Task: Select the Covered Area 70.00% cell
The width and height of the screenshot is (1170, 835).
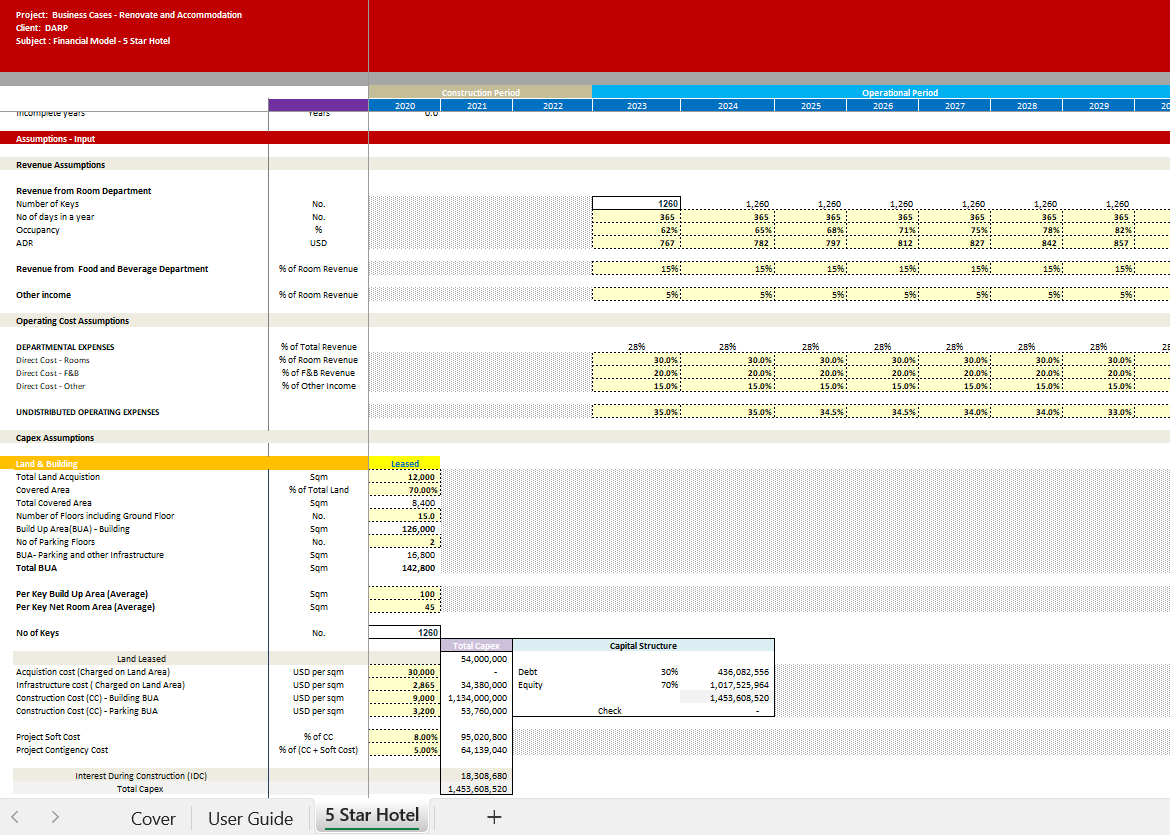Action: (x=404, y=490)
